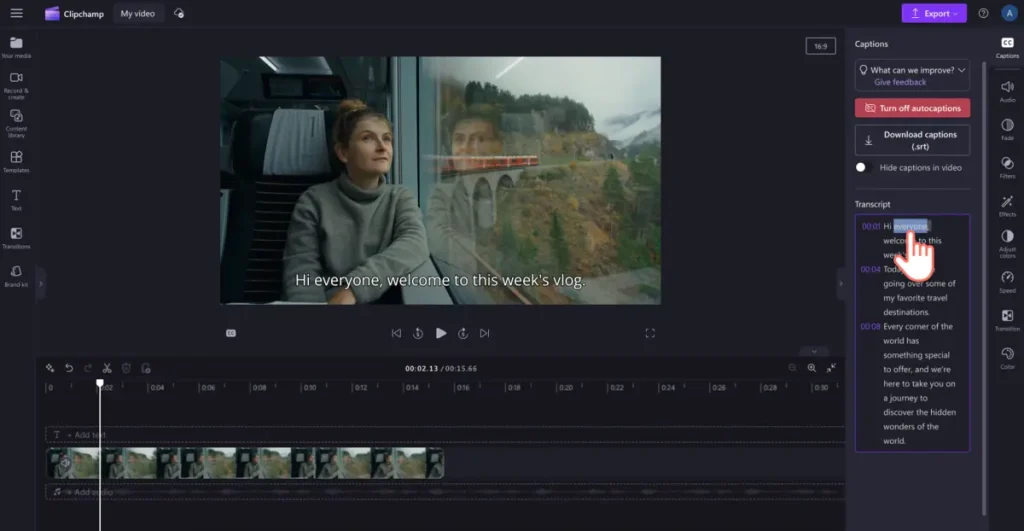Click the Export button
The image size is (1024, 531).
pyautogui.click(x=934, y=13)
